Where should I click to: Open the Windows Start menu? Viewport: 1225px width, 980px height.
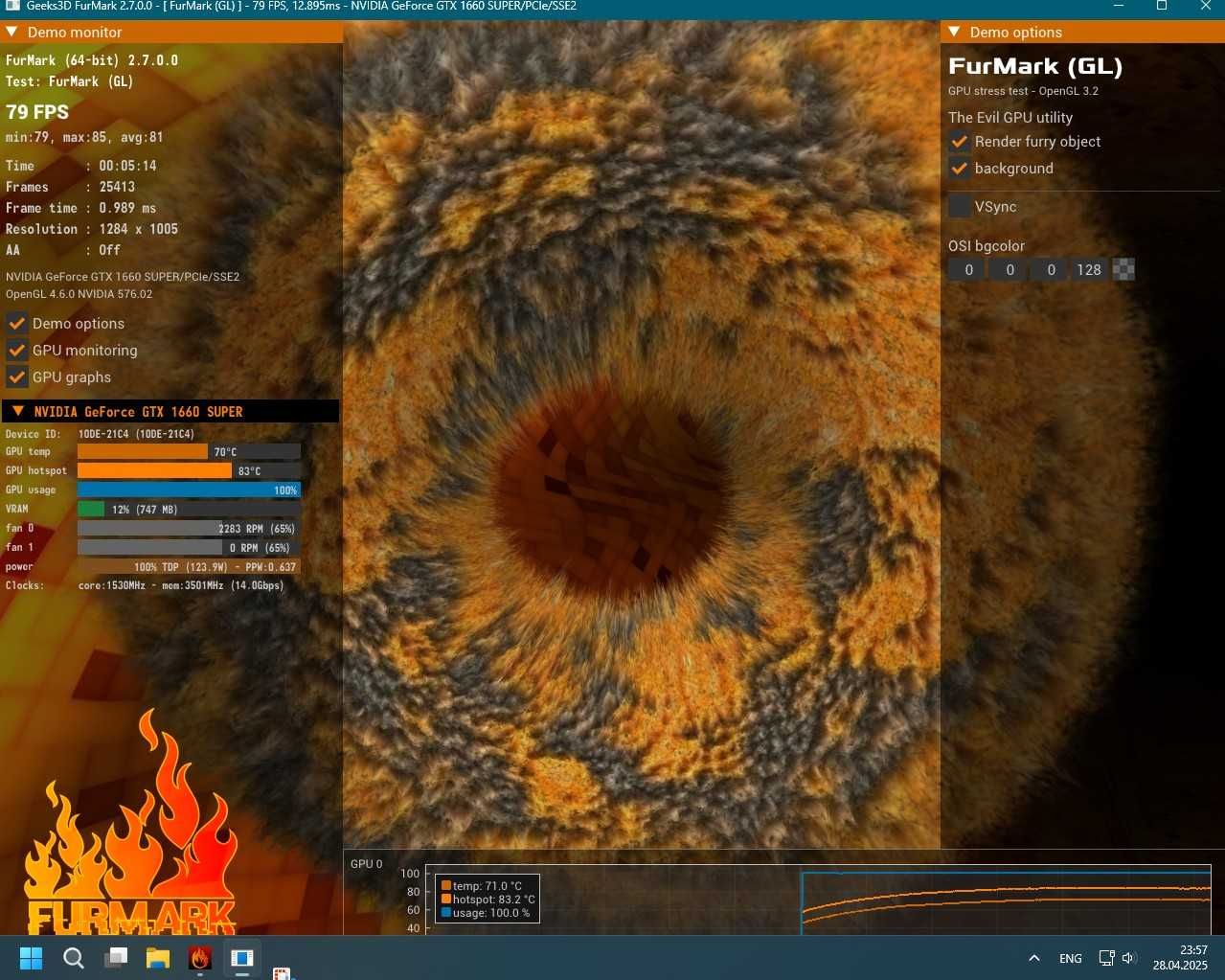pos(31,958)
